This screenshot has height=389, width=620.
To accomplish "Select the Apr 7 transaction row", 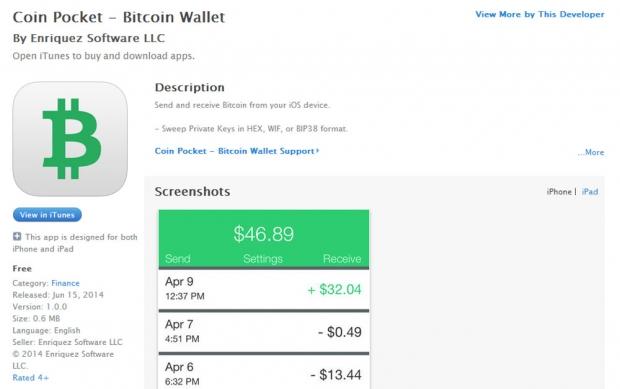I will [x=264, y=332].
